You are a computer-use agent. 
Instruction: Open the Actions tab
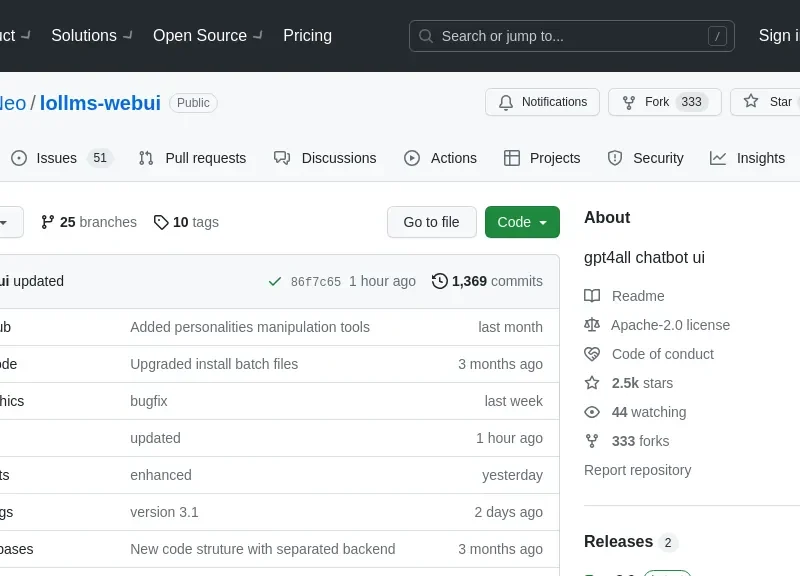pos(440,158)
